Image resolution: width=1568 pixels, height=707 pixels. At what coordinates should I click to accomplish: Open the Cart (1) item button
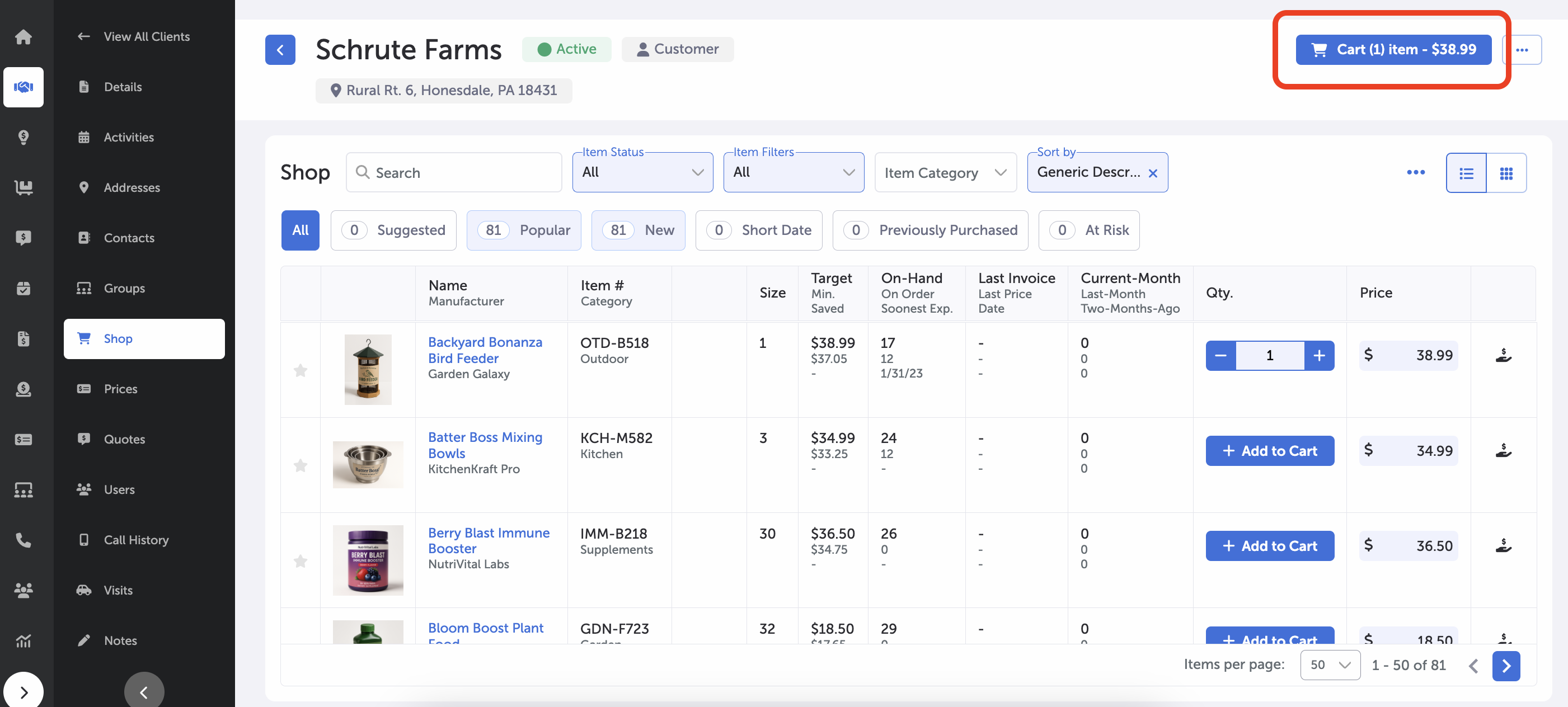click(1393, 50)
